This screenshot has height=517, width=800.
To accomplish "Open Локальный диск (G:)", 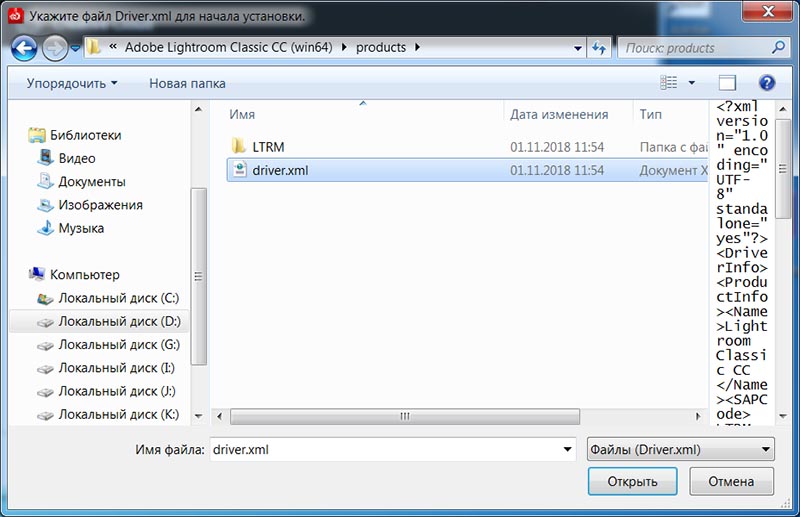I will coord(119,344).
